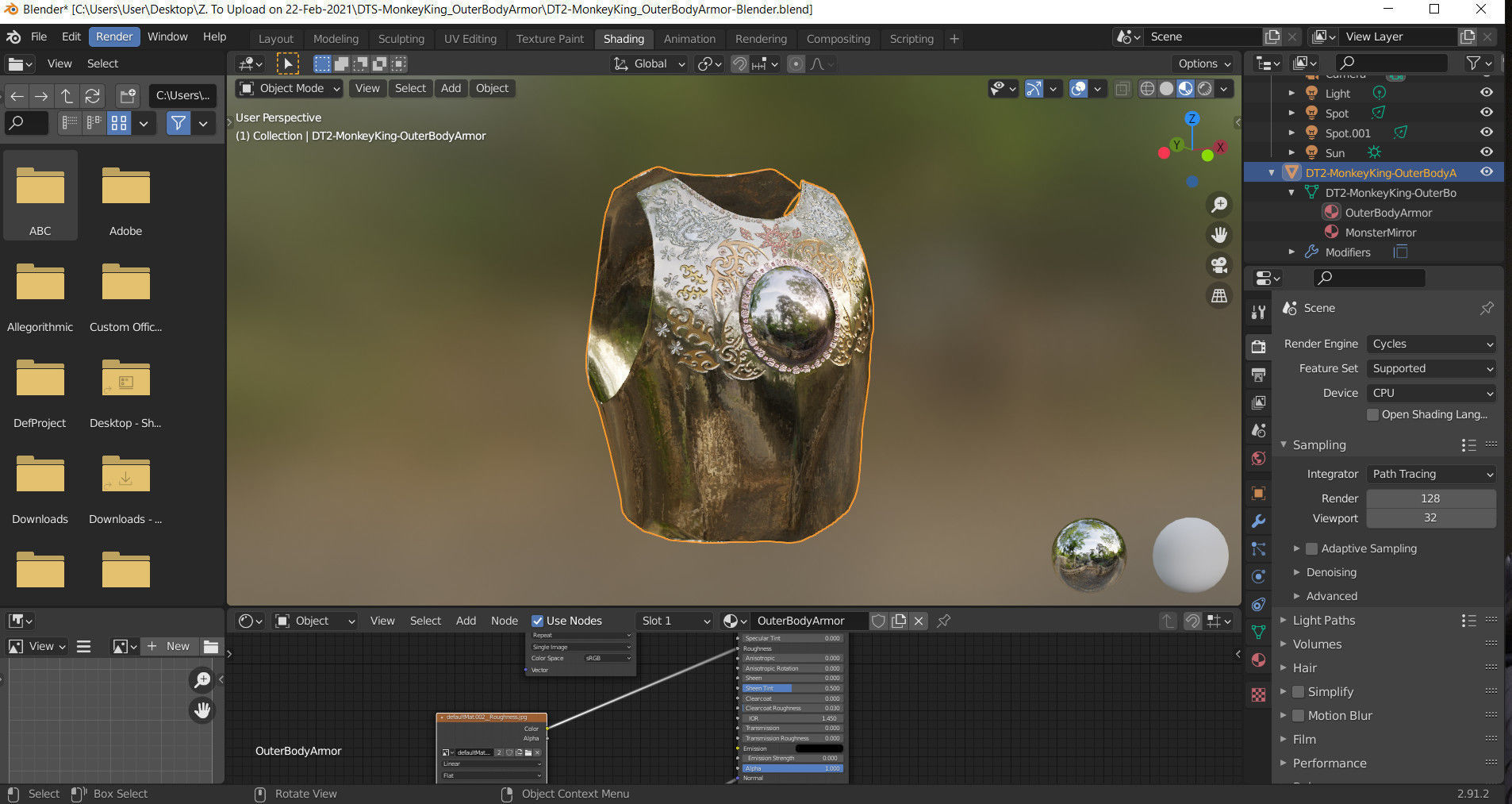
Task: Hide the Light object in outliner
Action: pos(1487,93)
